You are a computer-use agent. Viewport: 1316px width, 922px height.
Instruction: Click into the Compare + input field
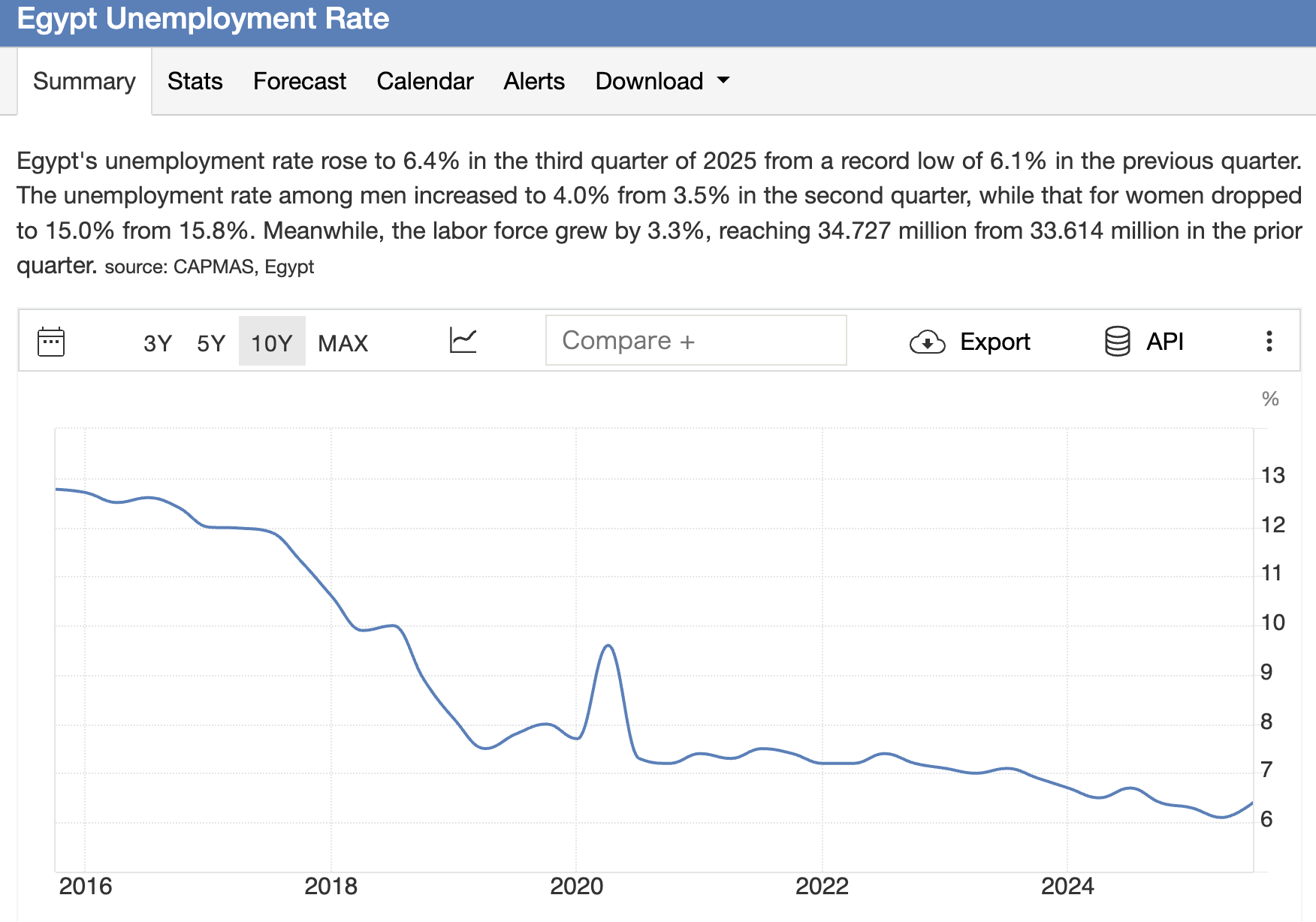tap(696, 341)
